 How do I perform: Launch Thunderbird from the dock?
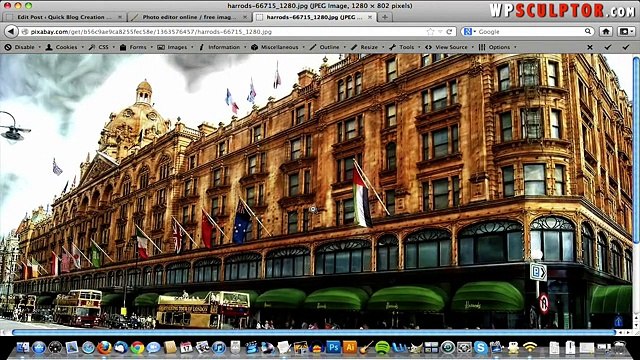(x=121, y=347)
